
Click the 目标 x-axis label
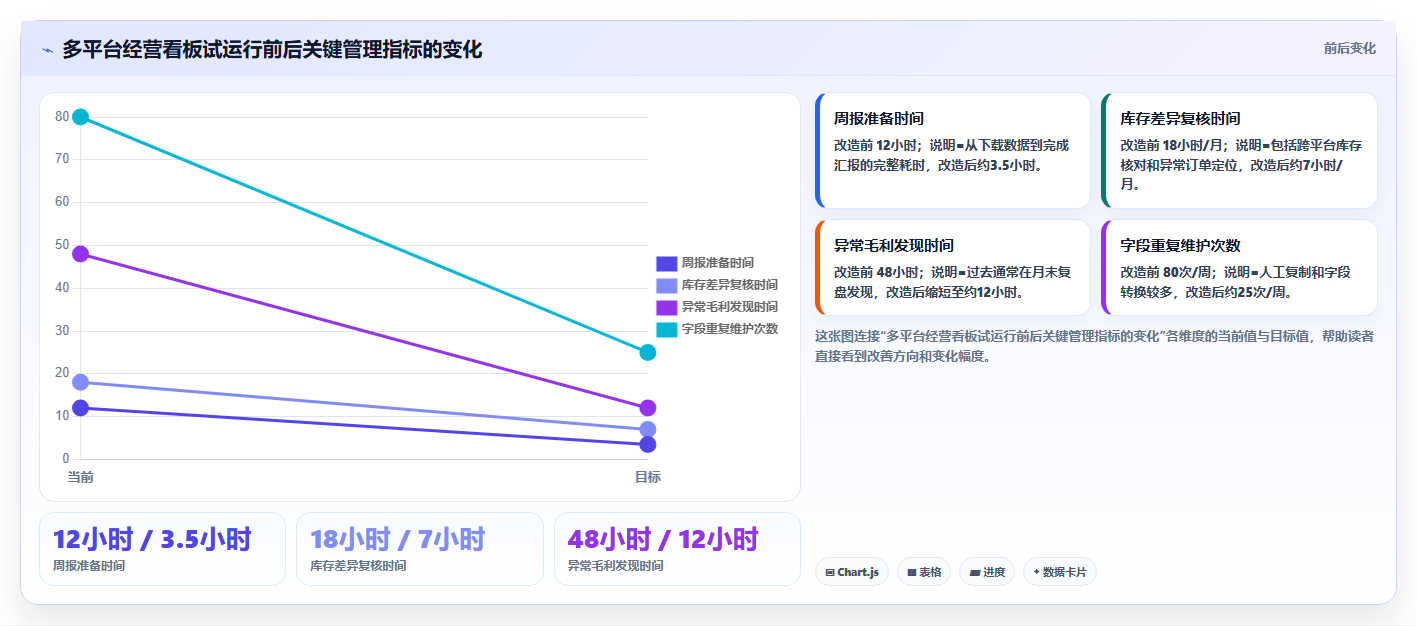pos(648,478)
